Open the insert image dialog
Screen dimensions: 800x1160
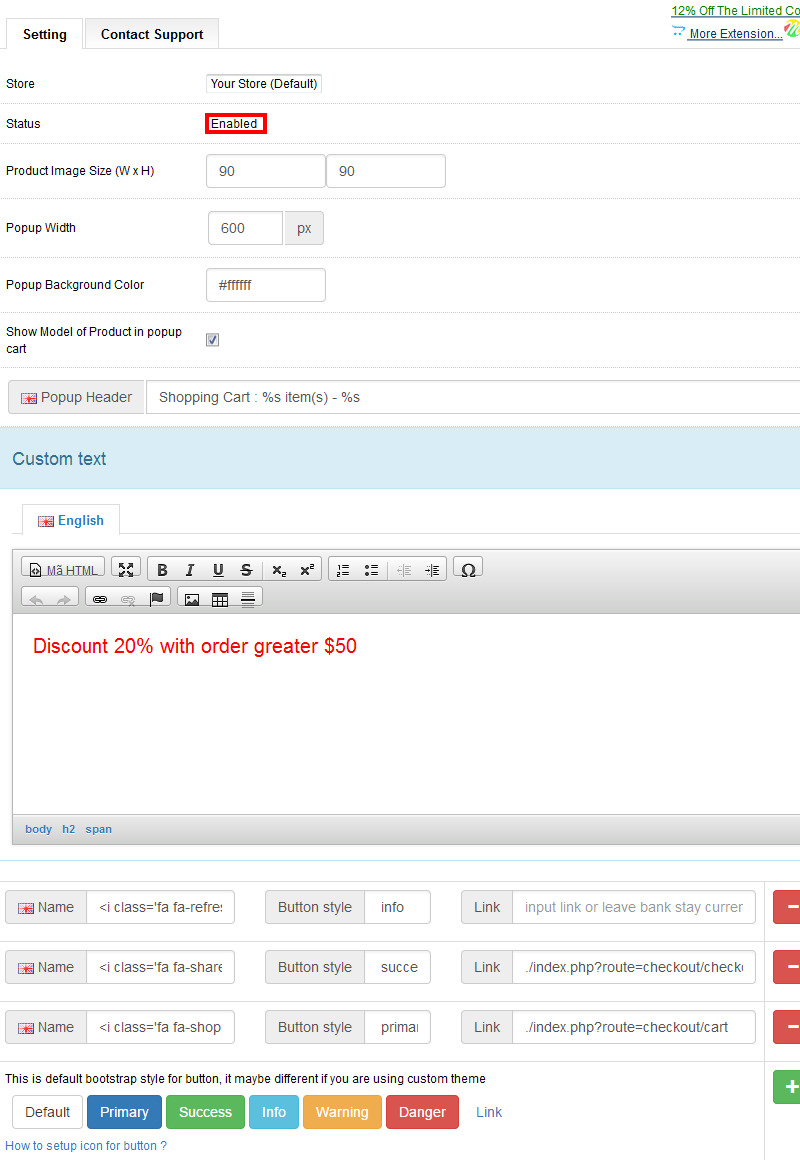click(x=192, y=599)
